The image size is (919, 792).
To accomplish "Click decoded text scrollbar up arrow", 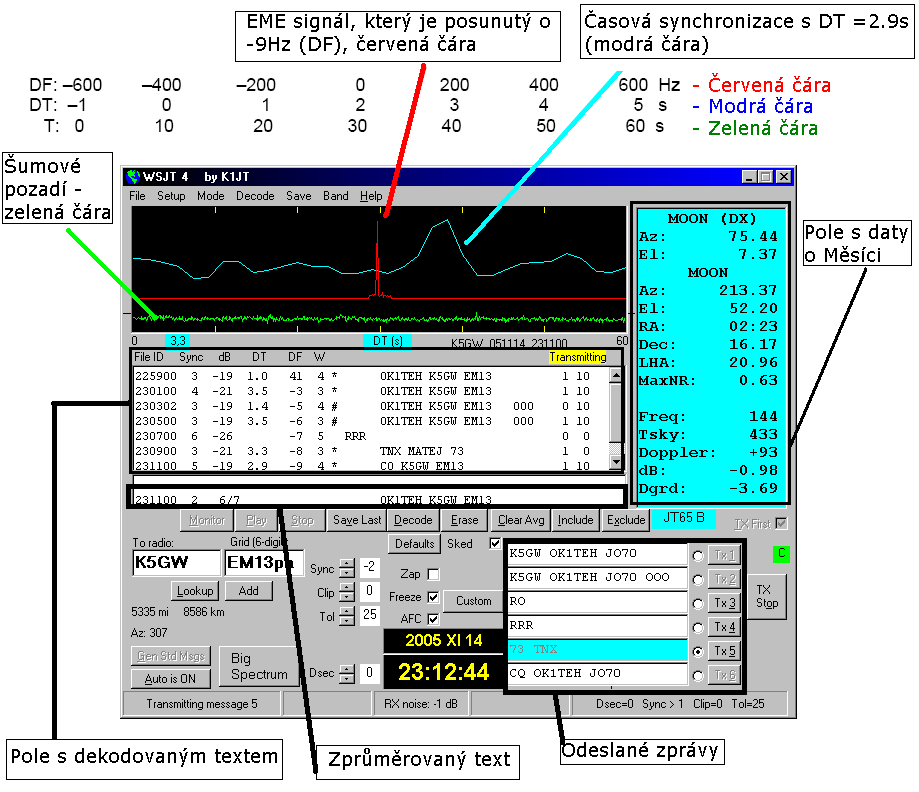I will coord(615,375).
